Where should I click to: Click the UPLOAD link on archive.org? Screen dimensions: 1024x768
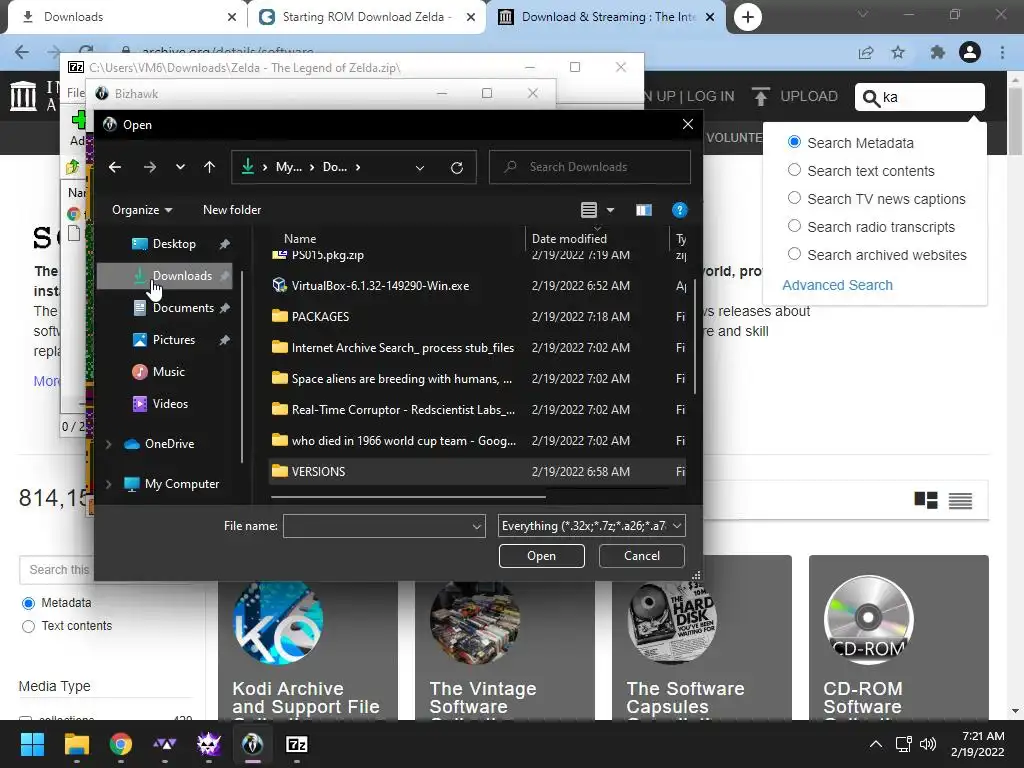coord(795,97)
